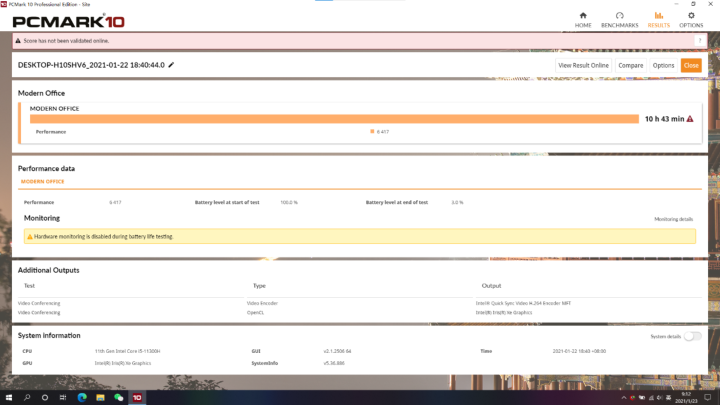Expand the Monitoring details

tap(673, 219)
